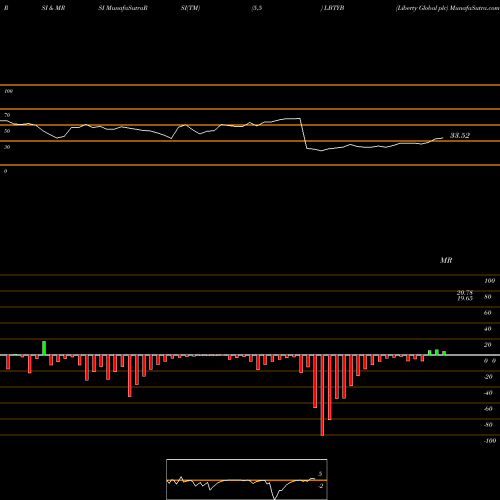This screenshot has height=500, width=500.
Task: Click the 20.78 value in MR panel
Action: [465, 293]
